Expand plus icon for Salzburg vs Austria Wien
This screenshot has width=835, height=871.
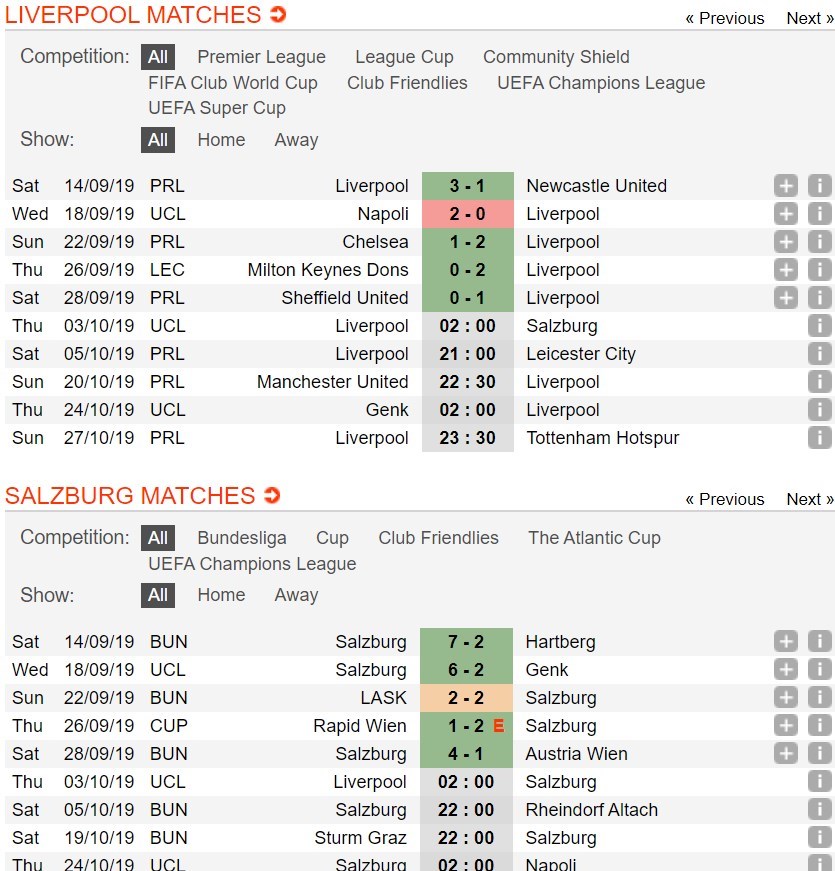pyautogui.click(x=786, y=754)
